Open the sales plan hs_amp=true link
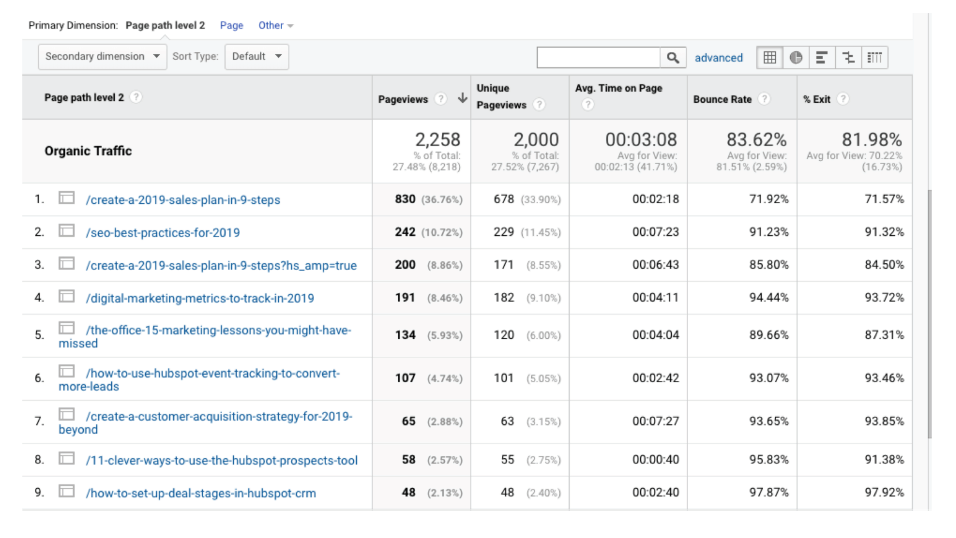This screenshot has height=538, width=956. pos(221,266)
